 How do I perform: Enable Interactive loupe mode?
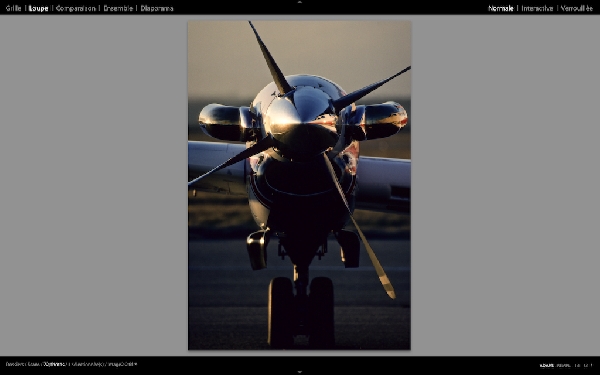tap(537, 8)
